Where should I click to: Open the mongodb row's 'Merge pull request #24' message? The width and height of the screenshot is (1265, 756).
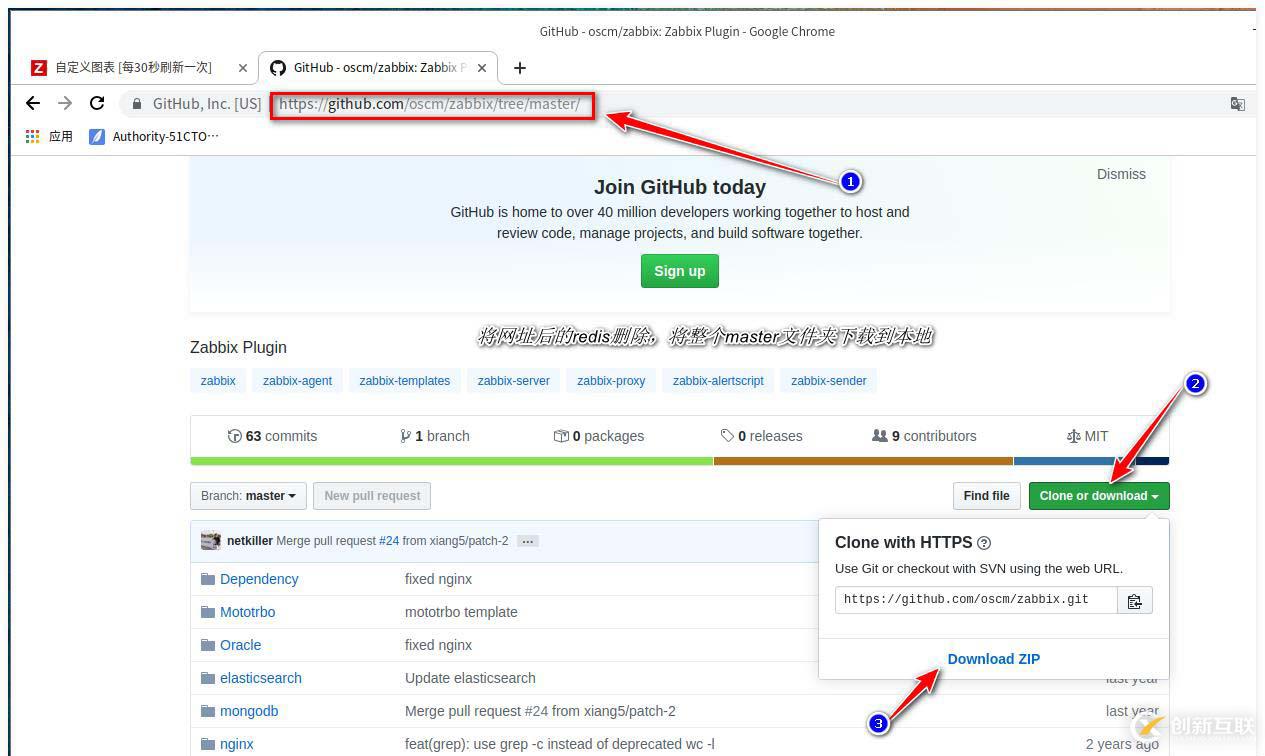(540, 711)
